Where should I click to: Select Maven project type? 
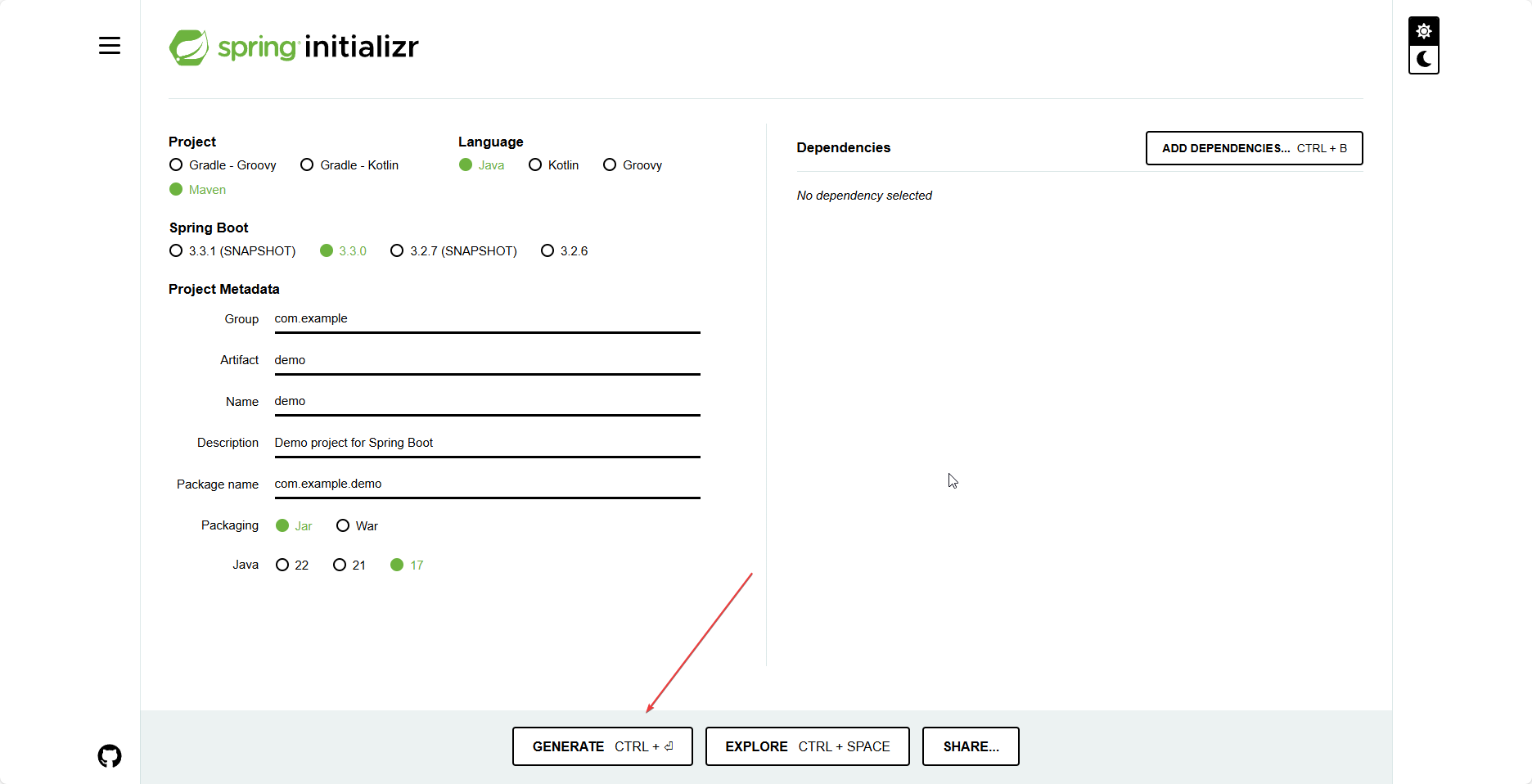pyautogui.click(x=197, y=190)
